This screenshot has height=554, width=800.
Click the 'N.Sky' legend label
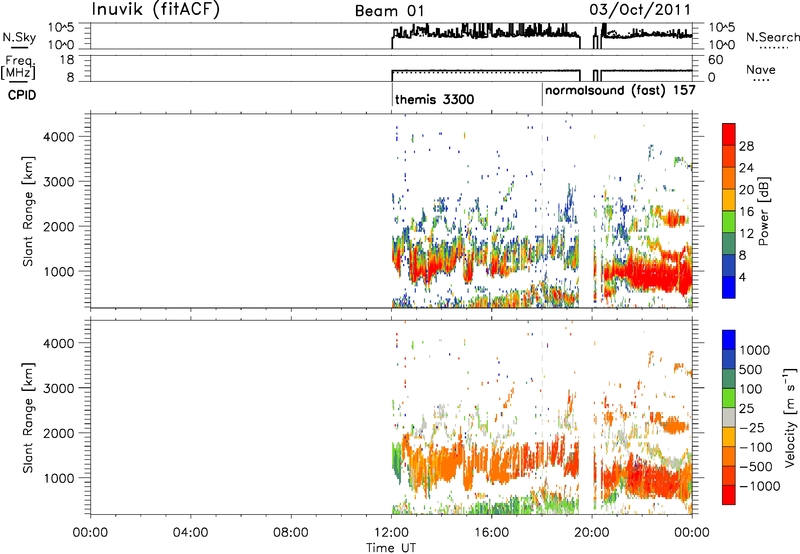tap(19, 37)
